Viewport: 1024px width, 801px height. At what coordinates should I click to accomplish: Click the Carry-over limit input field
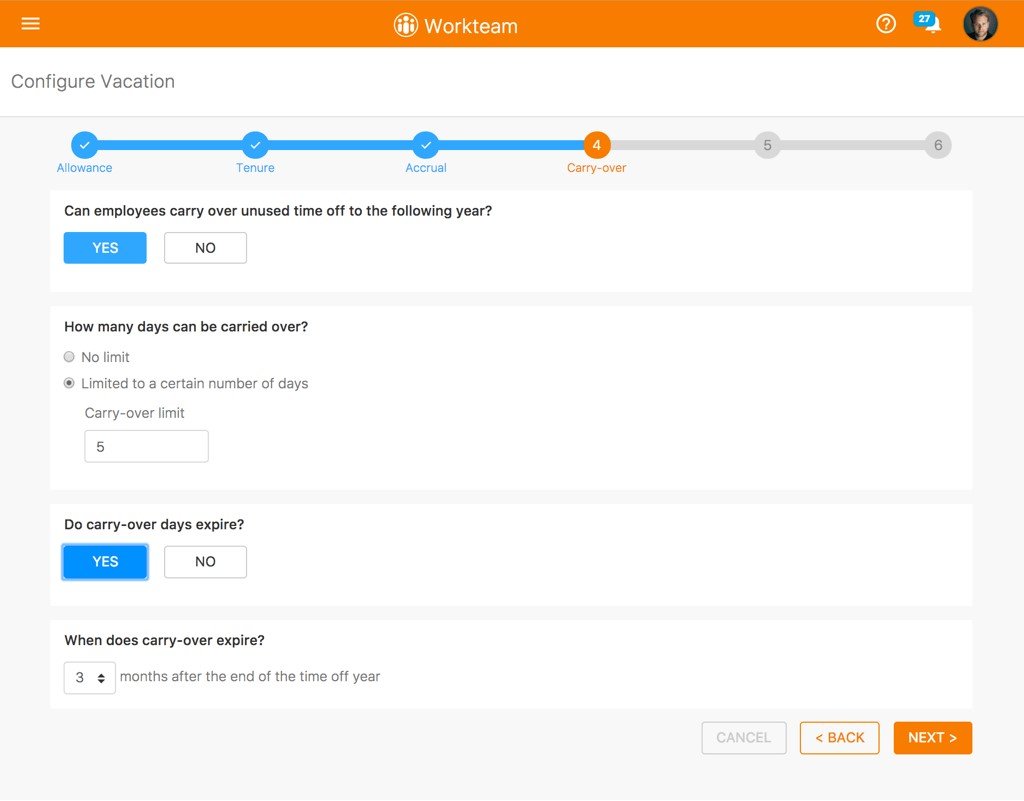pos(146,447)
